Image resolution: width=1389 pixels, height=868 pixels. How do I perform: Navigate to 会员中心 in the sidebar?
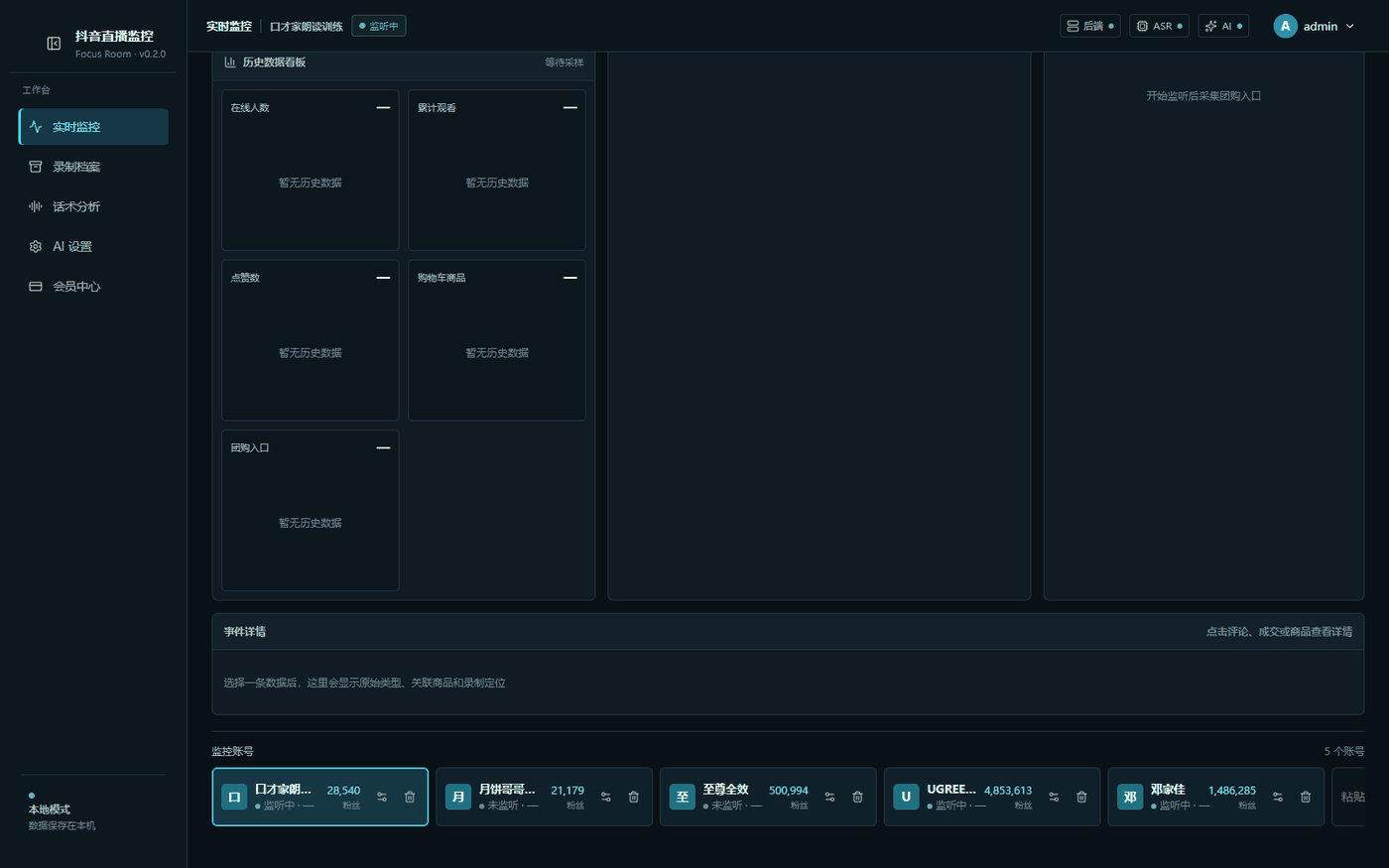pos(93,287)
